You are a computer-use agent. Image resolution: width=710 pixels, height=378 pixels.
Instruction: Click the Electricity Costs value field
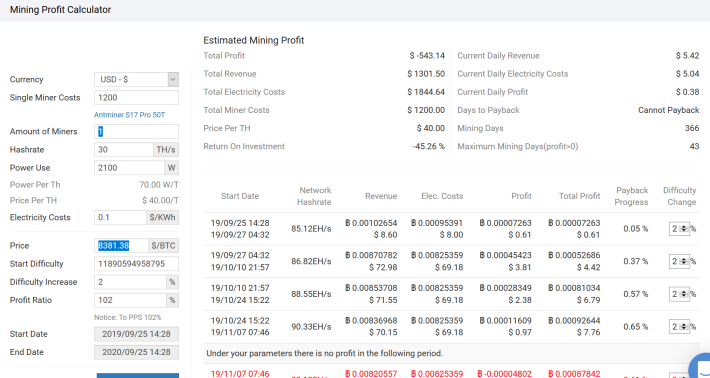tap(120, 217)
